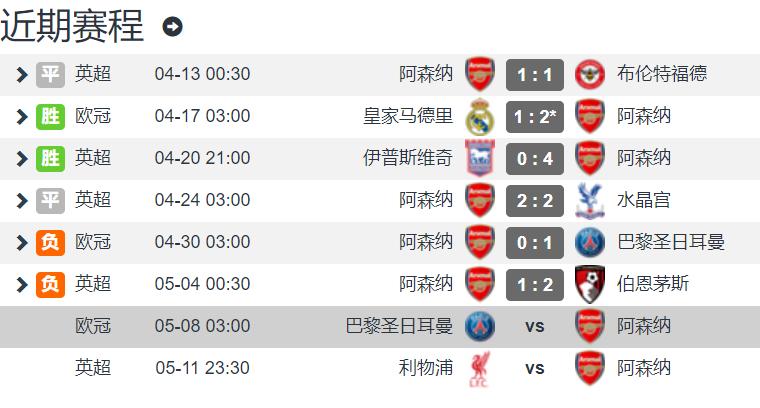Click the Crystal Palace eagle crest
Viewport: 760px width, 408px height.
point(589,201)
